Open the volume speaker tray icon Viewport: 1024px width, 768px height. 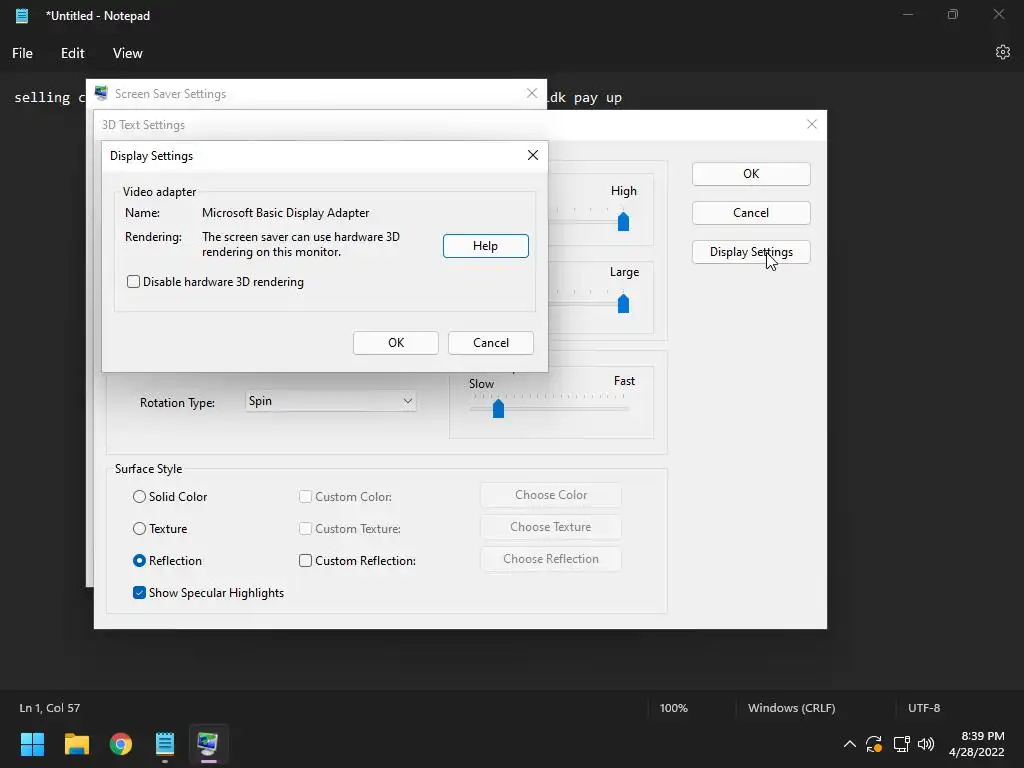click(926, 743)
